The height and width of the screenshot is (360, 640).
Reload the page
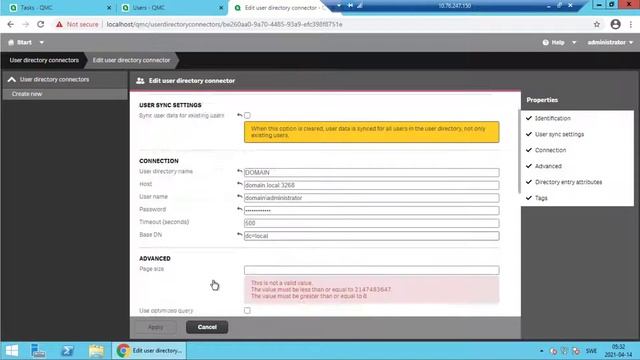[40, 24]
